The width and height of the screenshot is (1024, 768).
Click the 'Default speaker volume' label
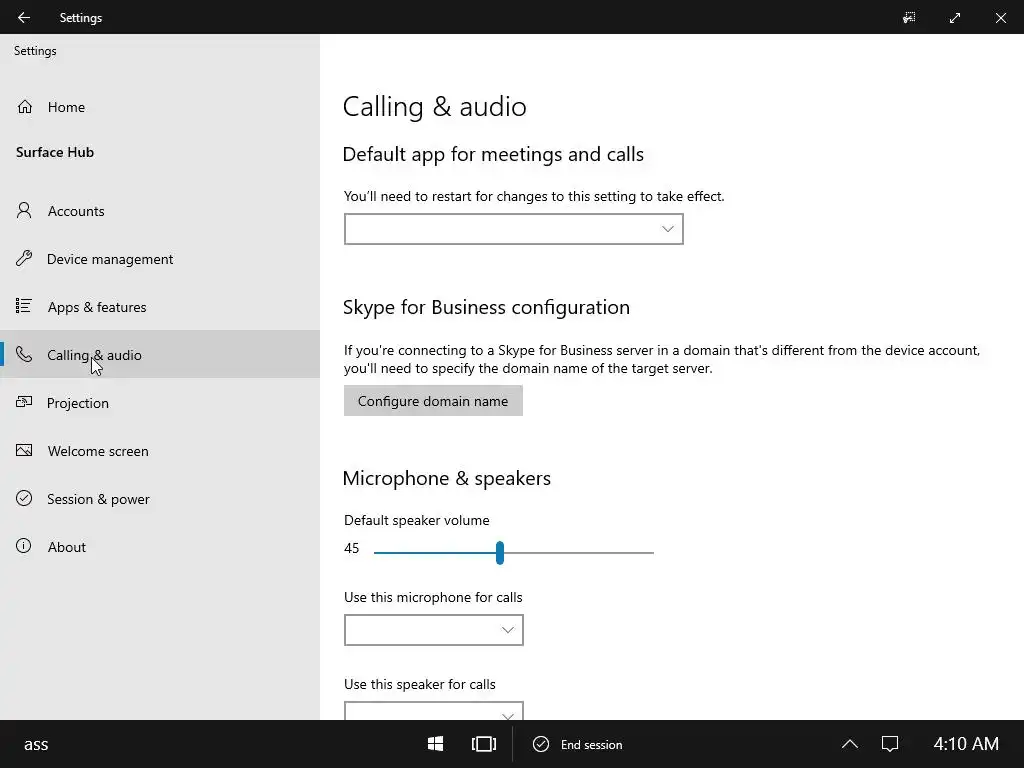[417, 520]
